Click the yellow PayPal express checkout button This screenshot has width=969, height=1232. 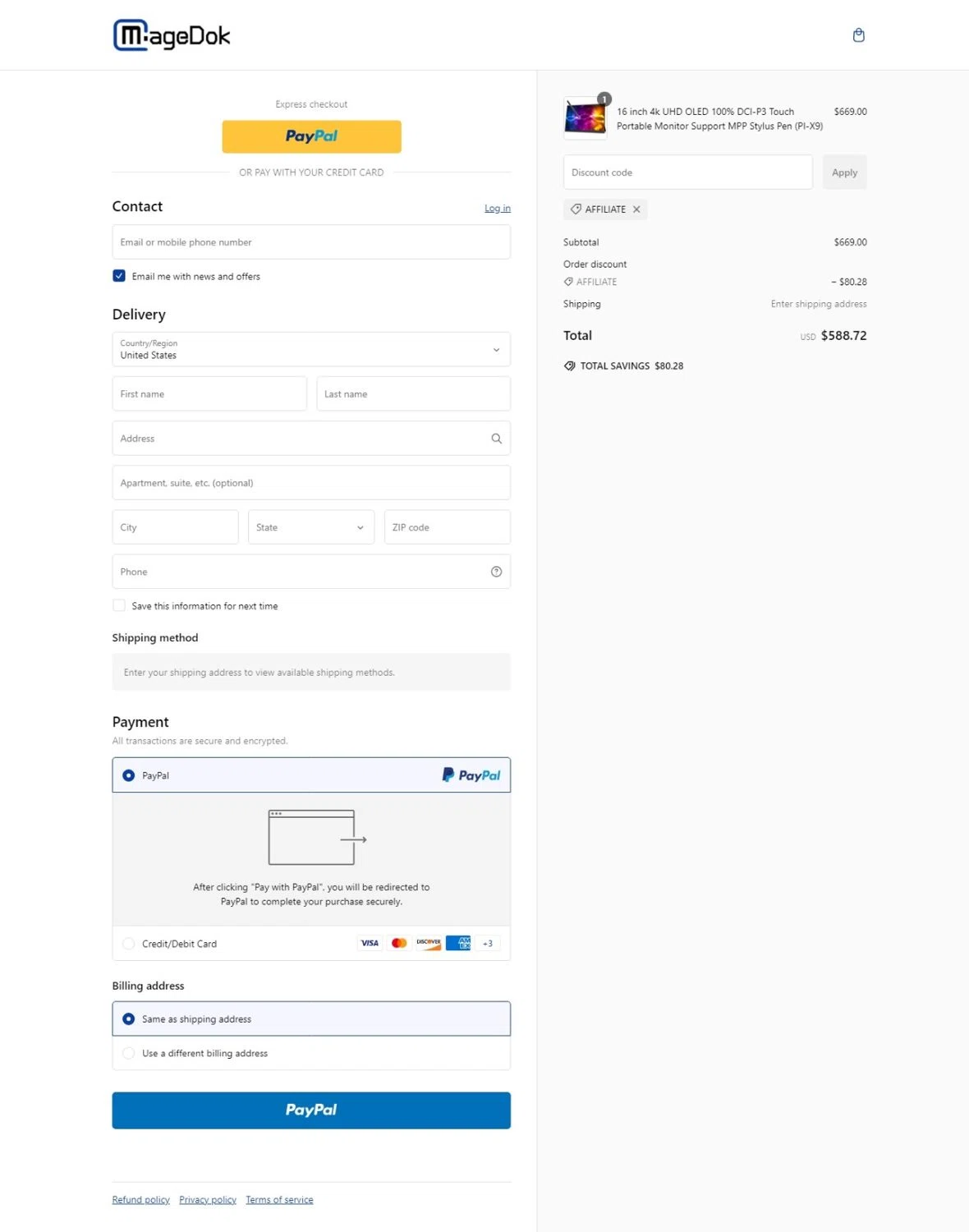pyautogui.click(x=311, y=136)
